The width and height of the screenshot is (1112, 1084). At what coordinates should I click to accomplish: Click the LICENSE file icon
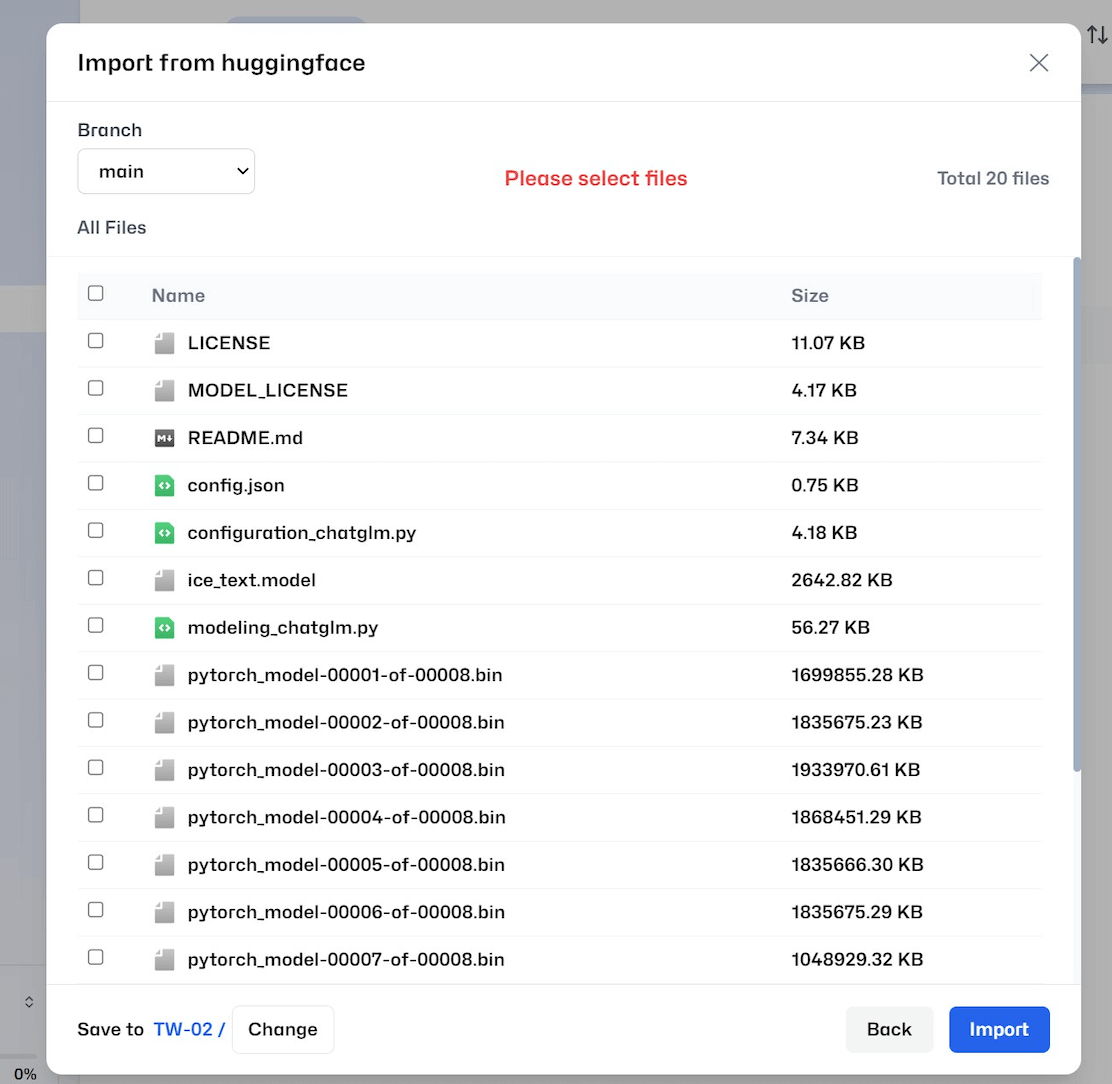164,343
